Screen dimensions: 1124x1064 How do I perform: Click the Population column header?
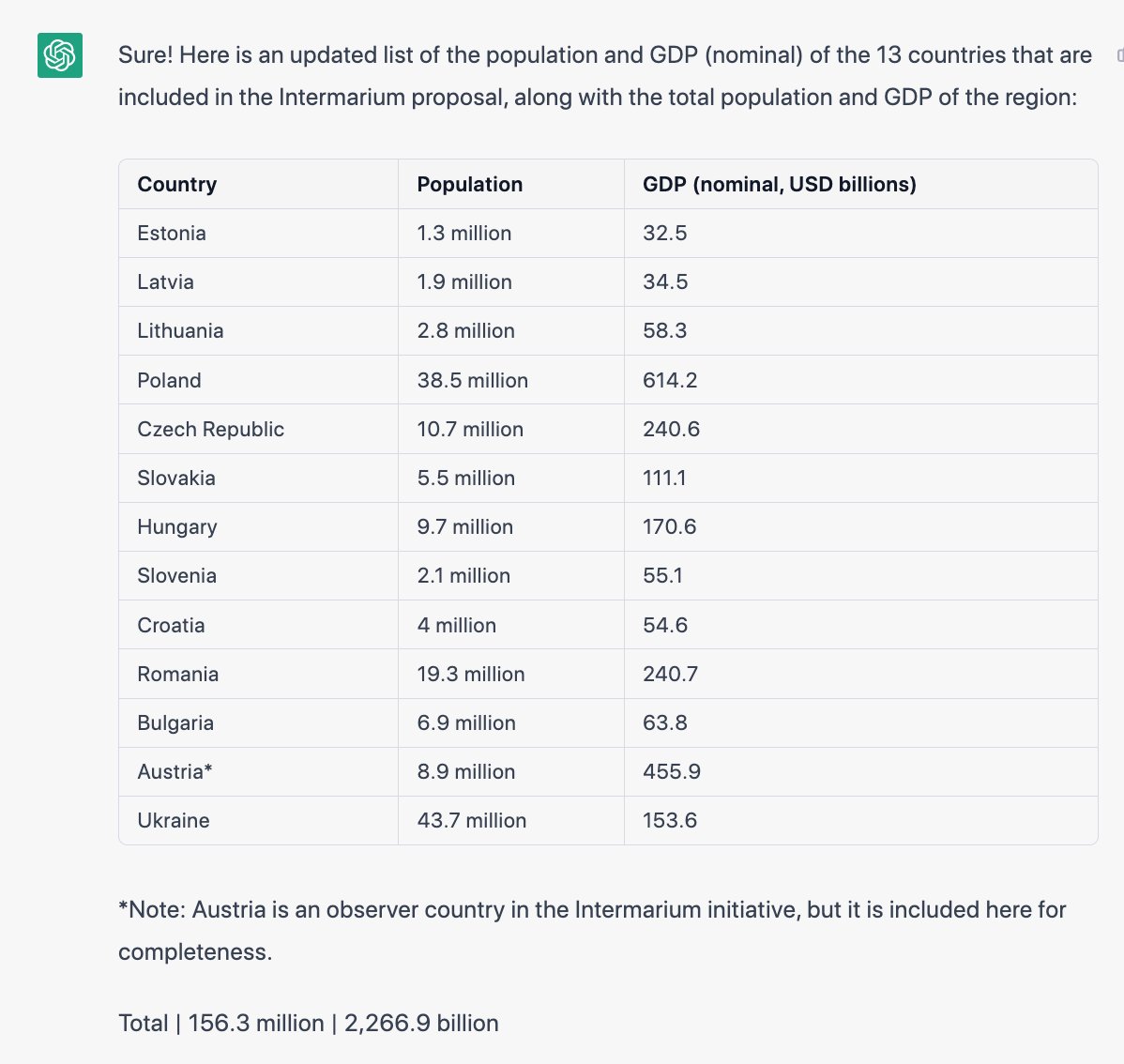pyautogui.click(x=469, y=185)
